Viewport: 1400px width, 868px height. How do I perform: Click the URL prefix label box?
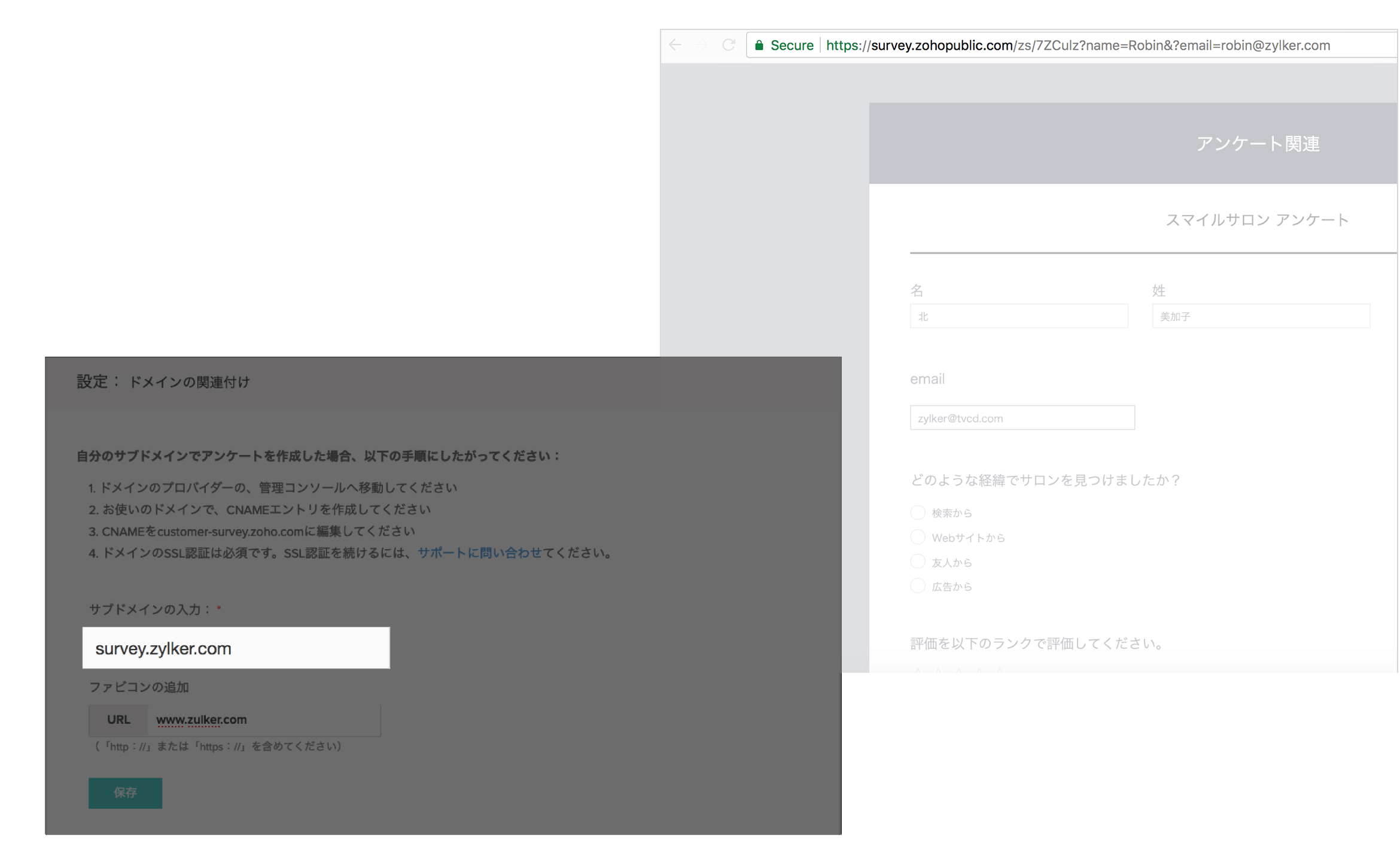(x=118, y=720)
